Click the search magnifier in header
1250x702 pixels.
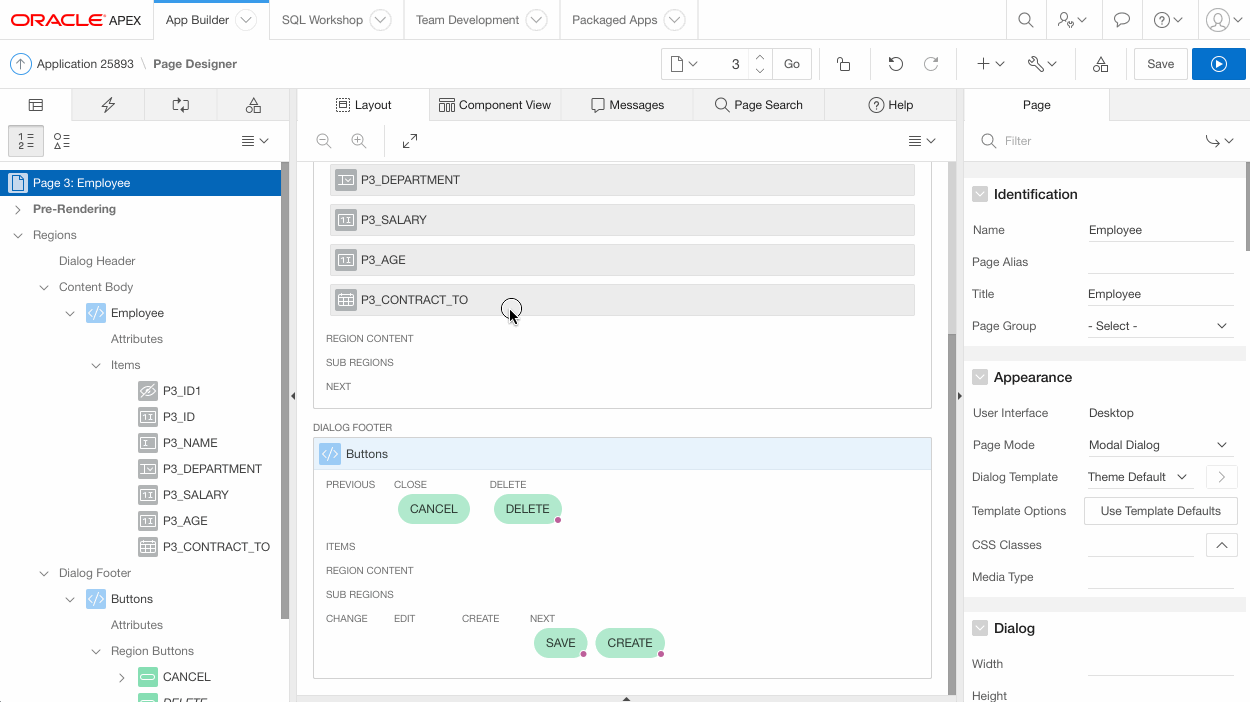[x=1025, y=20]
